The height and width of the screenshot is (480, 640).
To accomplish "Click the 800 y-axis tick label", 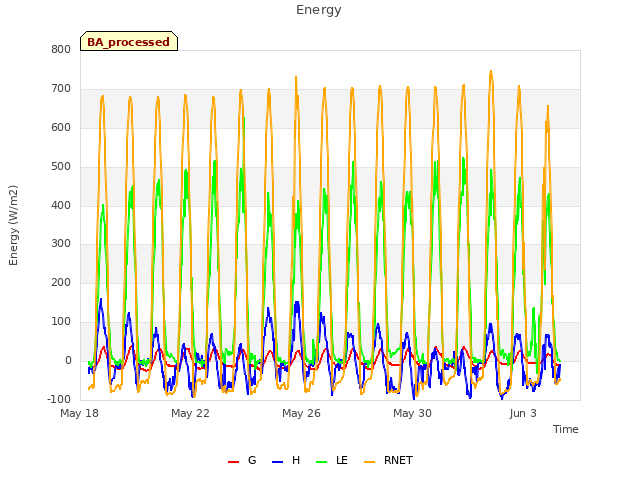I will coord(61,49).
